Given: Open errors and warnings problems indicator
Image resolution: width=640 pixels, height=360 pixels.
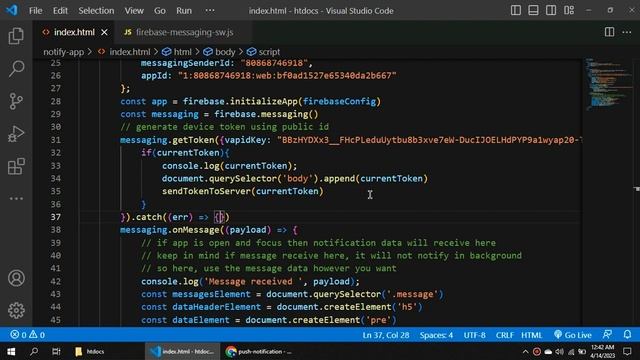Looking at the screenshot, I should click(28, 335).
